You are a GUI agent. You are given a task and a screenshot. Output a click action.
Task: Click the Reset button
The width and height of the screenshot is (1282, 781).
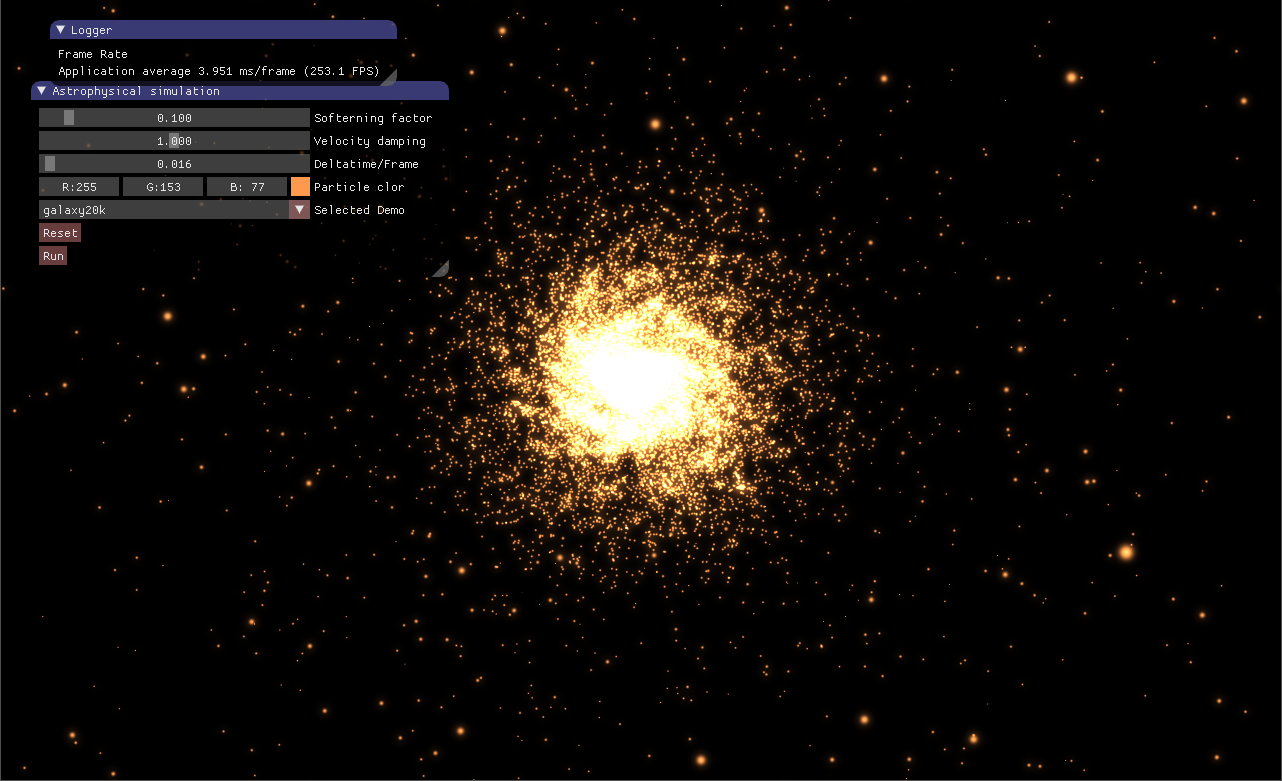[x=60, y=232]
